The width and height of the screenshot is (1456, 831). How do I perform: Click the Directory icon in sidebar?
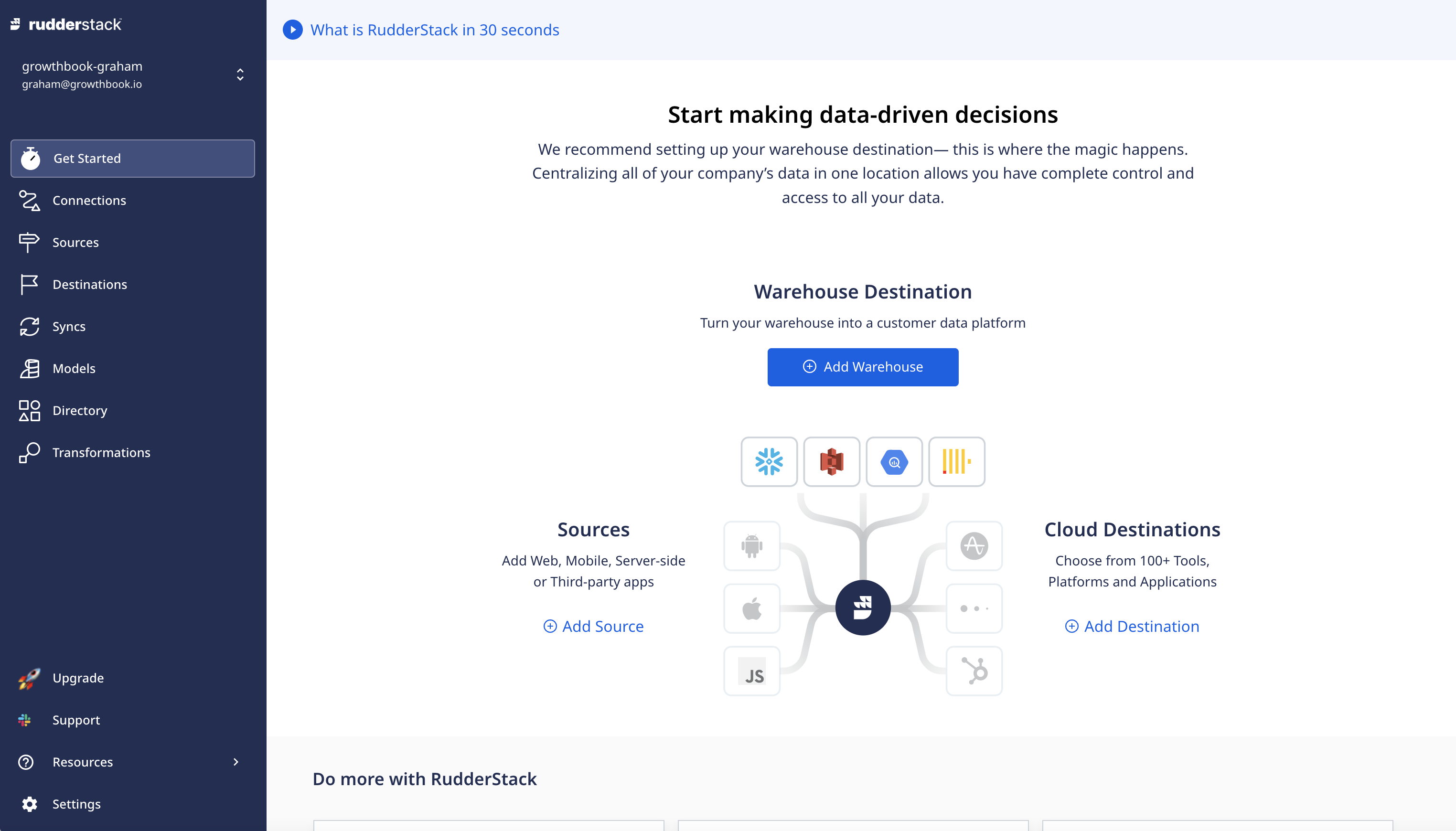(30, 410)
